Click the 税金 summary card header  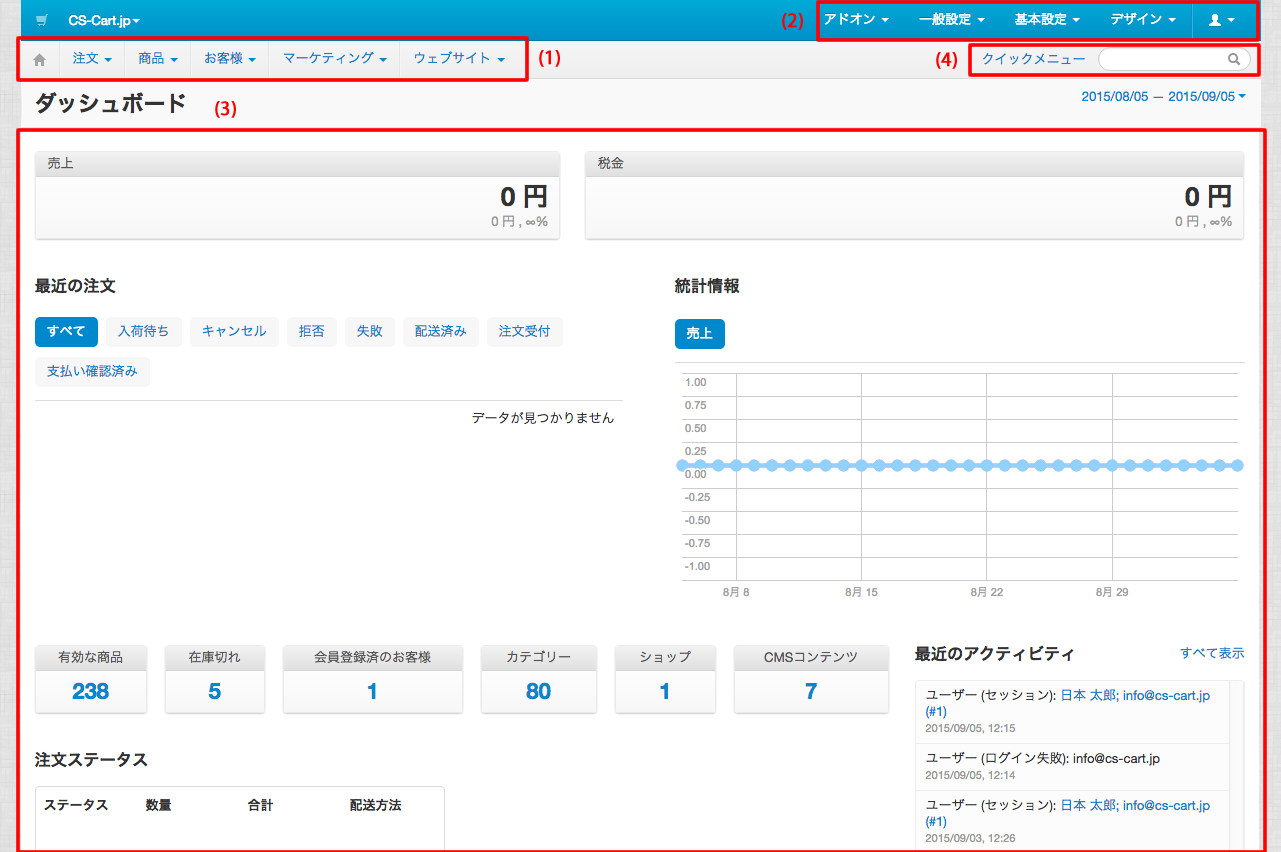coord(914,163)
